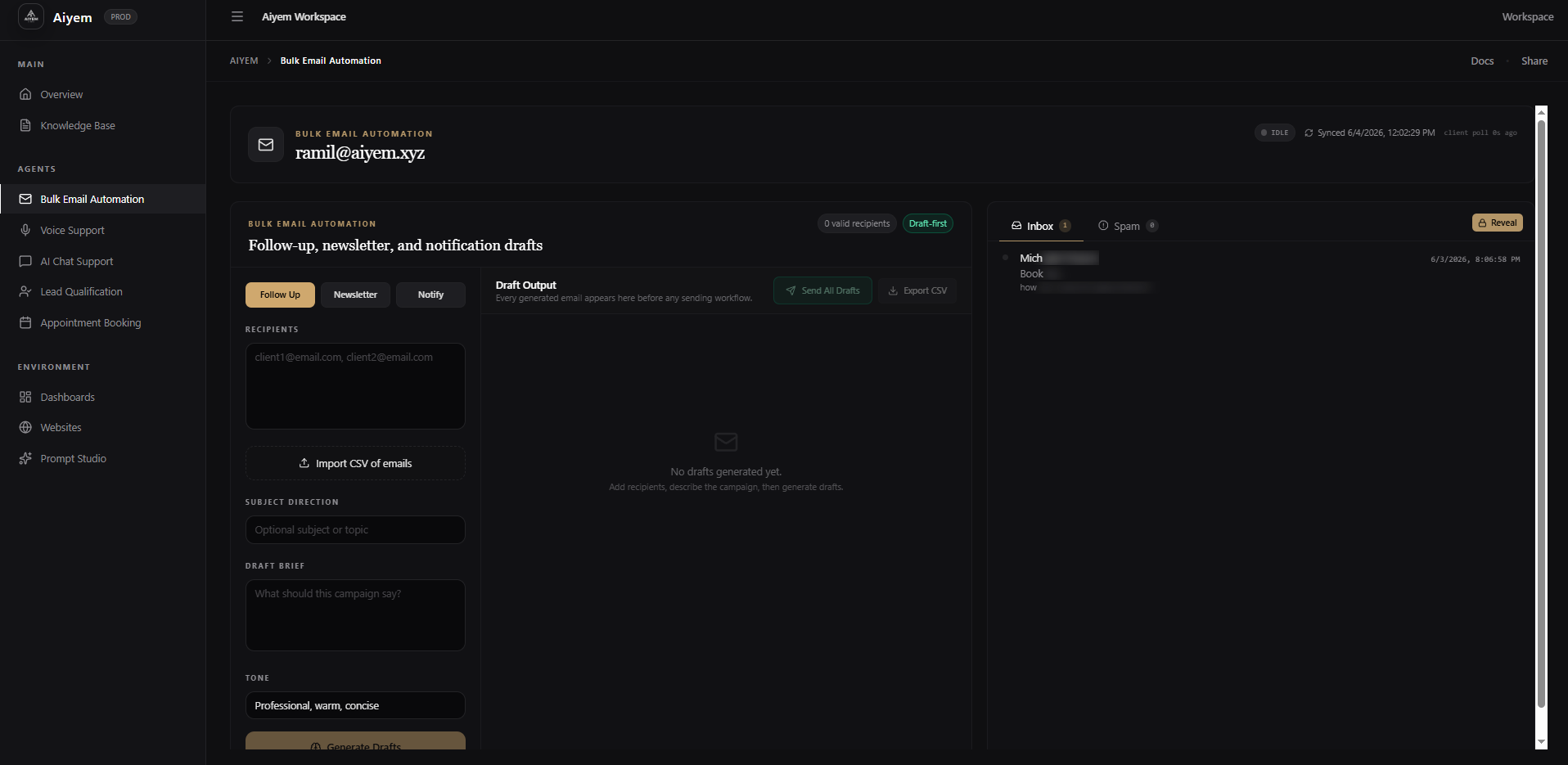Focus the Recipients text area
The height and width of the screenshot is (765, 1568).
[355, 386]
